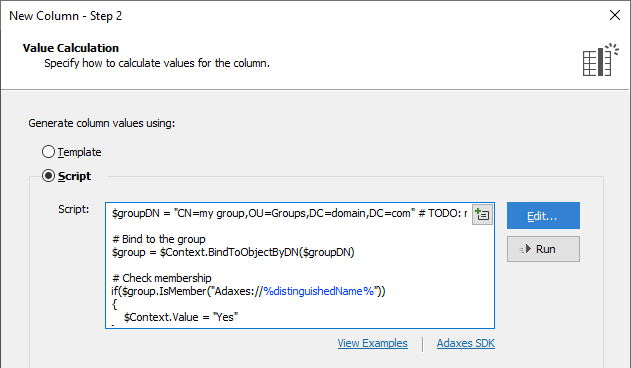Click the '# Check membership' comment line
This screenshot has width=631, height=368.
pos(161,278)
